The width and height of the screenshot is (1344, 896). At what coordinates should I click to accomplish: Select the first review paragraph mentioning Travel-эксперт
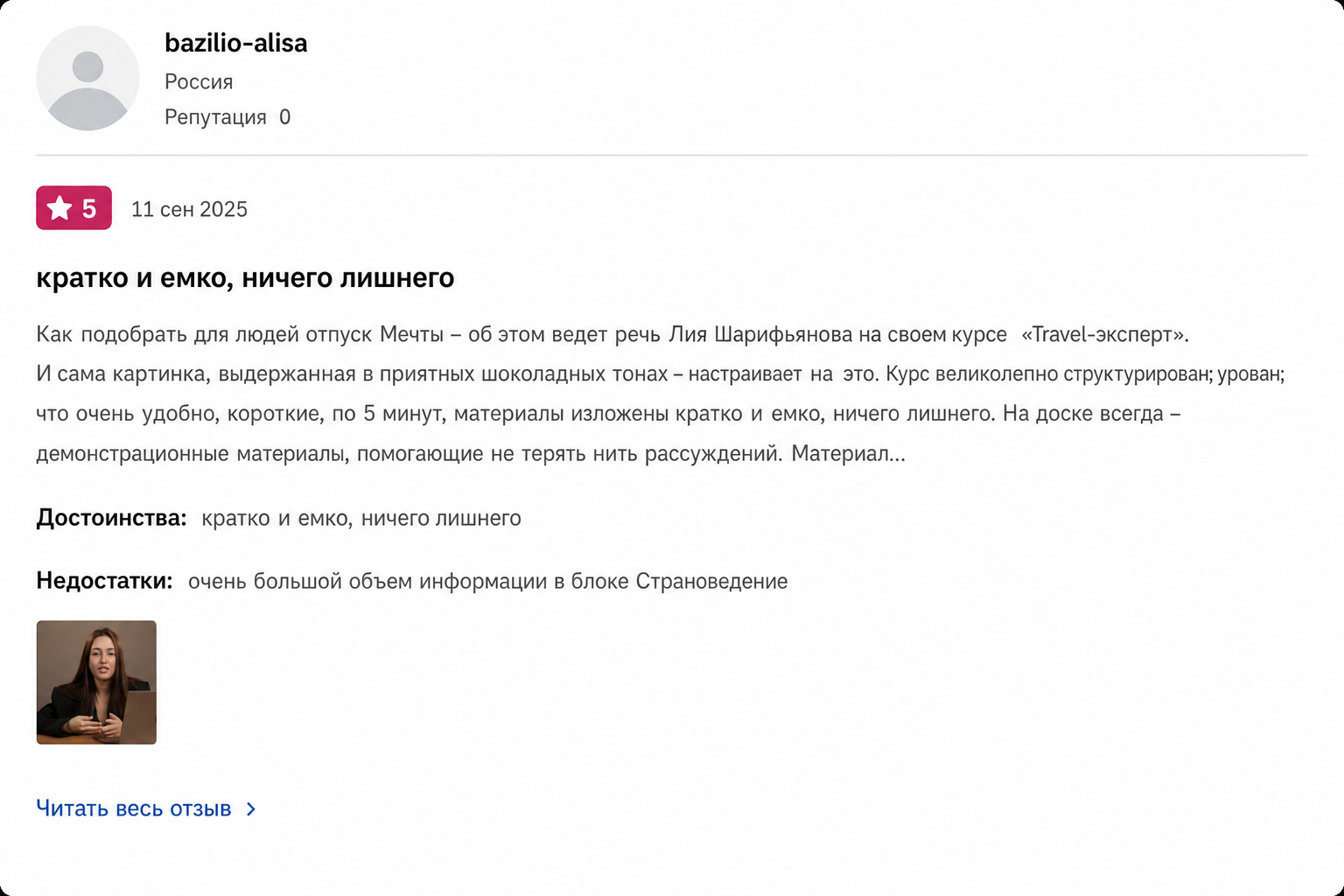(x=612, y=334)
